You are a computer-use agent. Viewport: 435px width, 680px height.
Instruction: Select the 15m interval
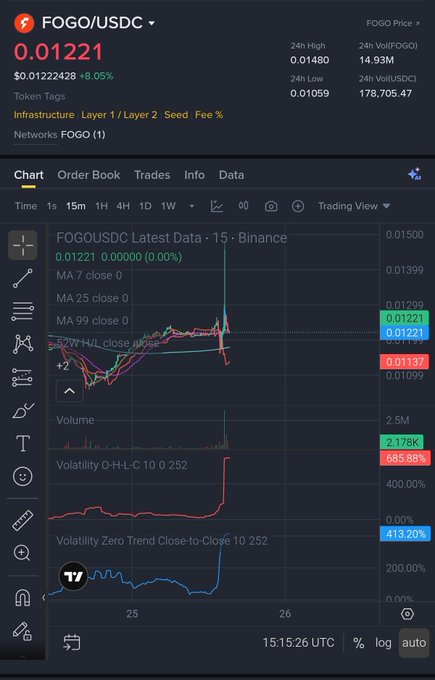pos(76,206)
